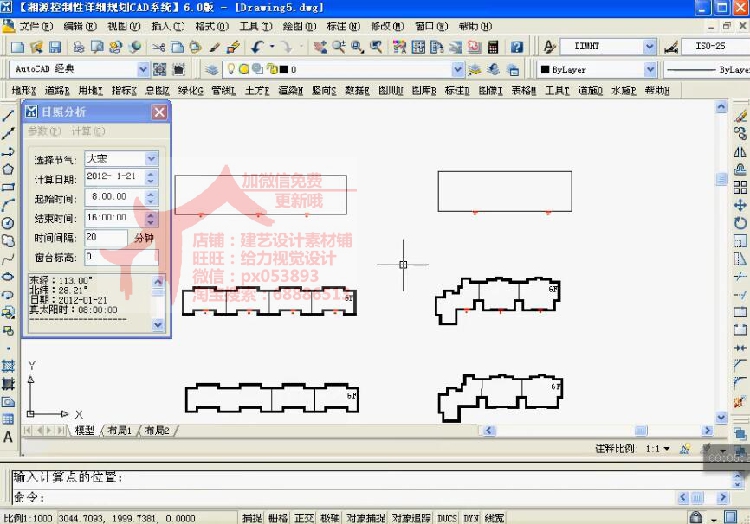750x524 pixels.
Task: Select the Rectangle draw tool
Action: [8, 187]
